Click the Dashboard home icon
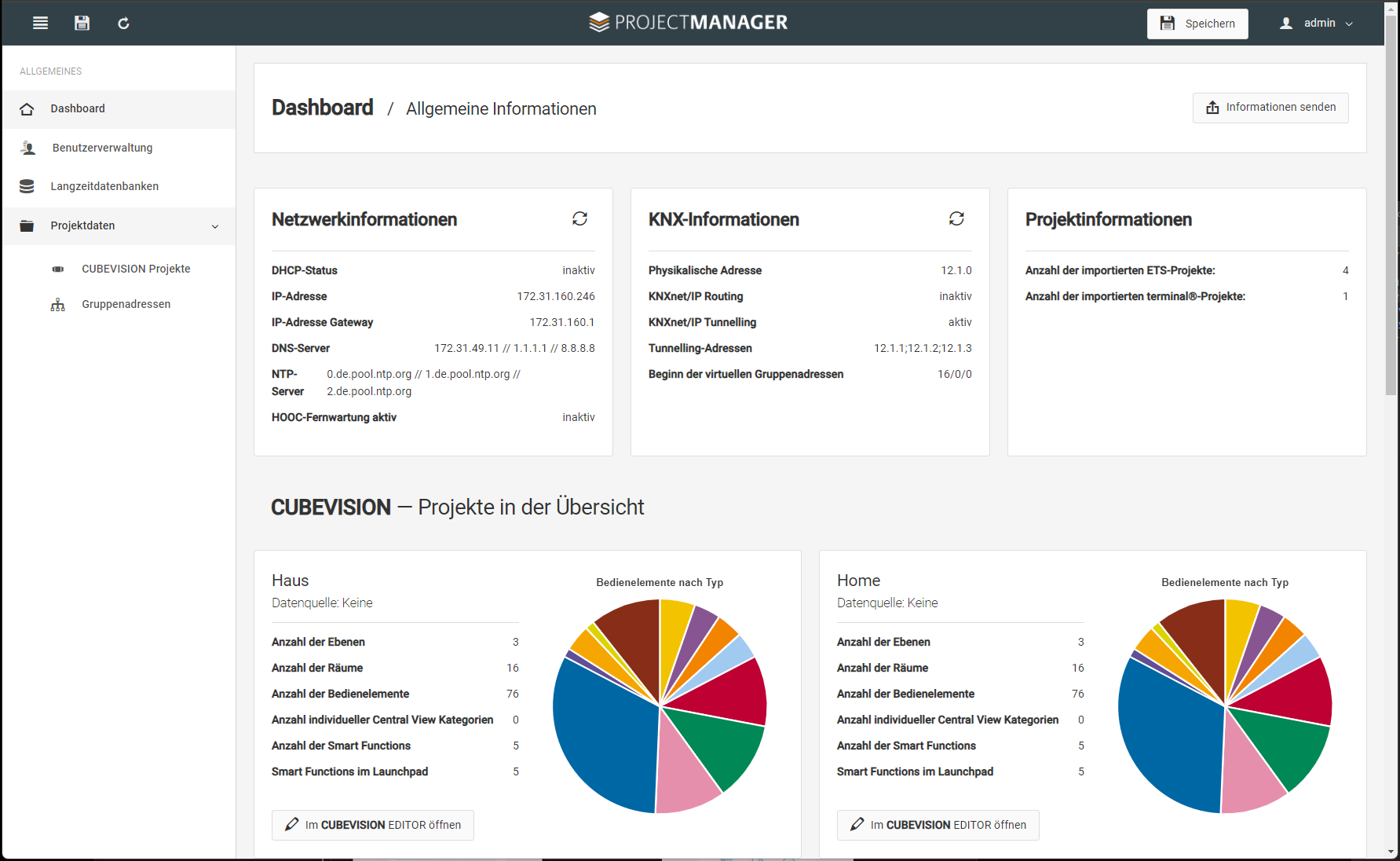This screenshot has width=1400, height=861. [x=27, y=109]
